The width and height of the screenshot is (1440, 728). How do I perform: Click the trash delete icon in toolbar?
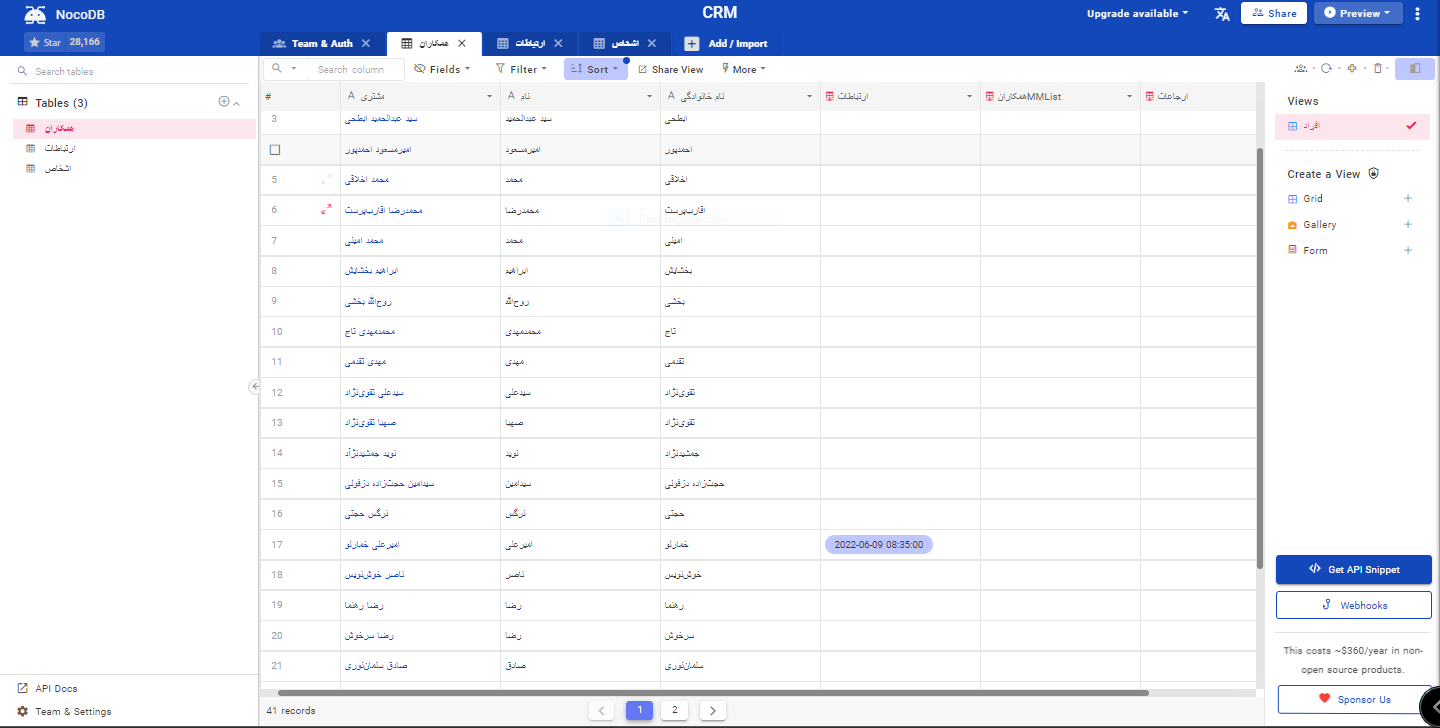[1378, 69]
